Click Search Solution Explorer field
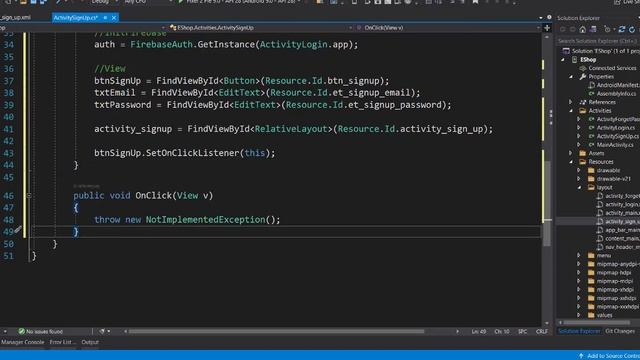640x360 pixels. point(598,41)
